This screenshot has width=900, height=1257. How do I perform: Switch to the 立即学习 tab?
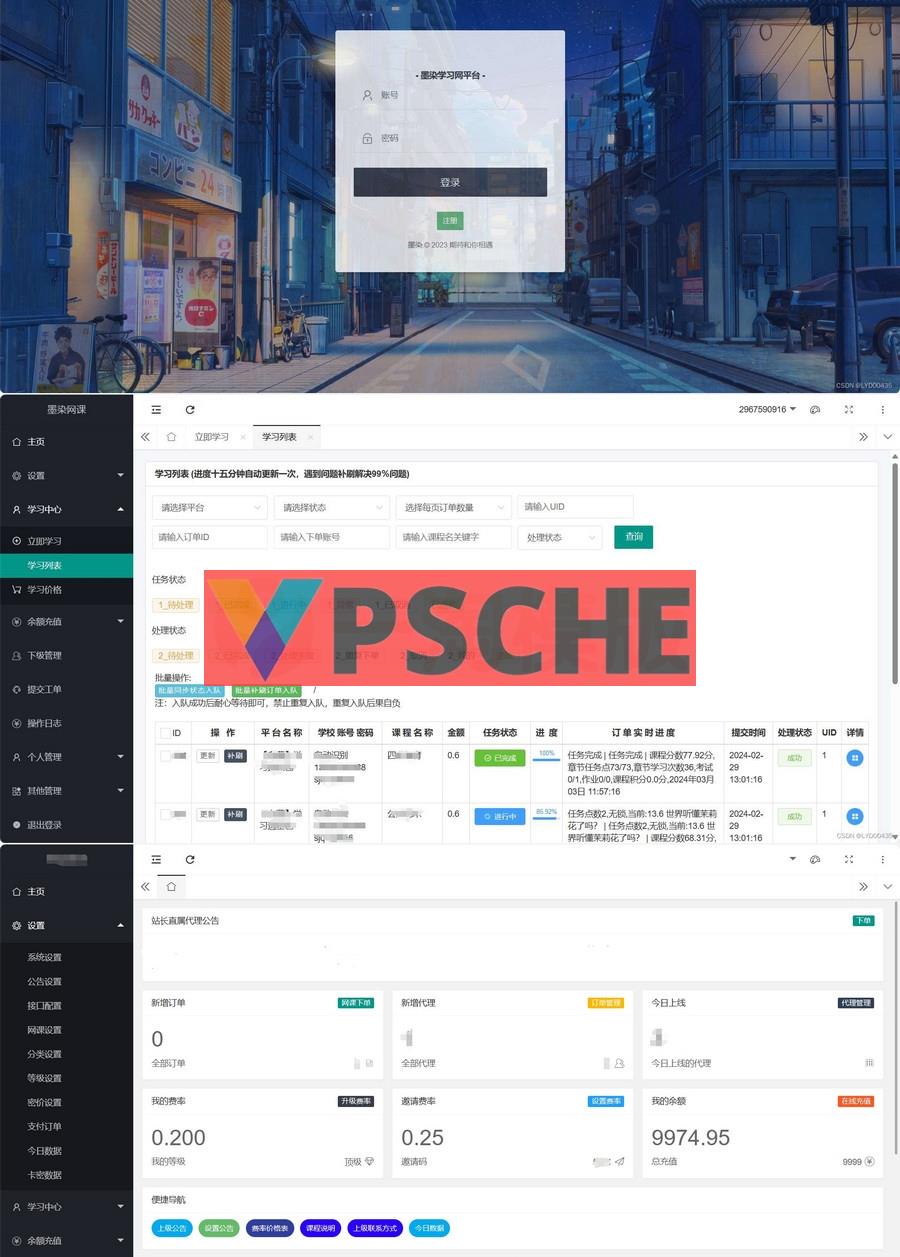211,437
